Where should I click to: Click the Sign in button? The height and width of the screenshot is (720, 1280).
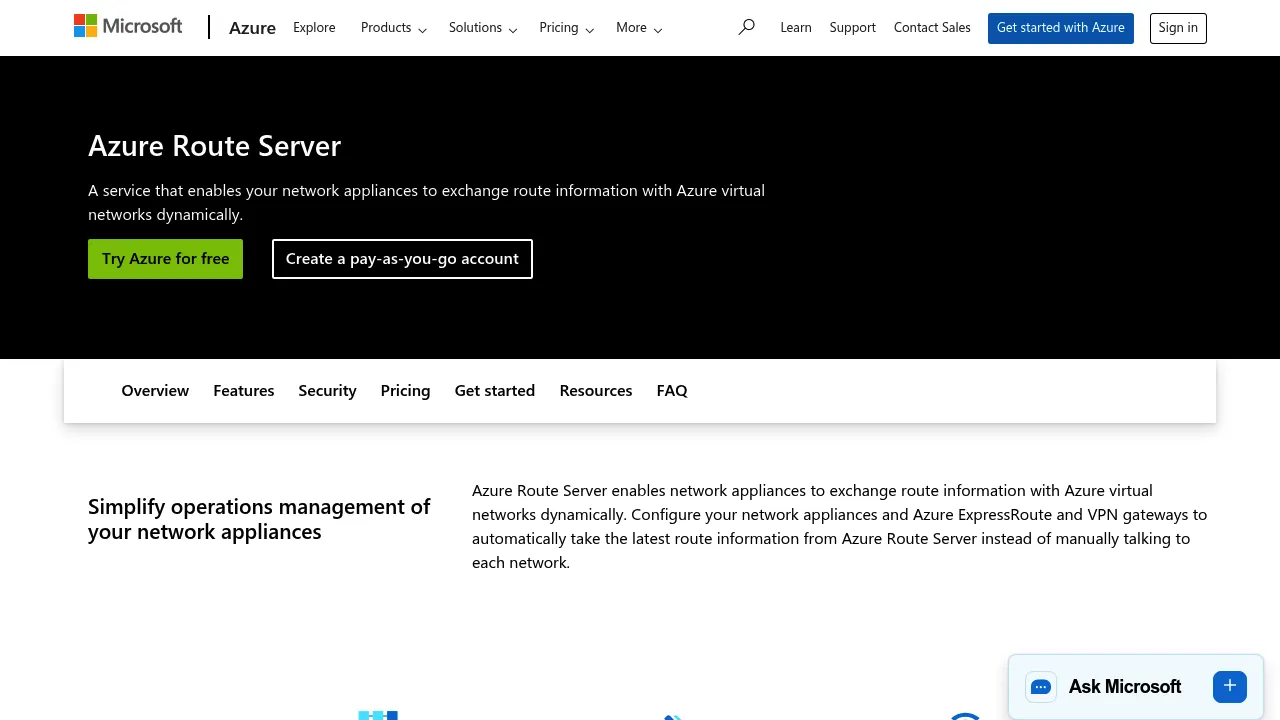[x=1178, y=28]
